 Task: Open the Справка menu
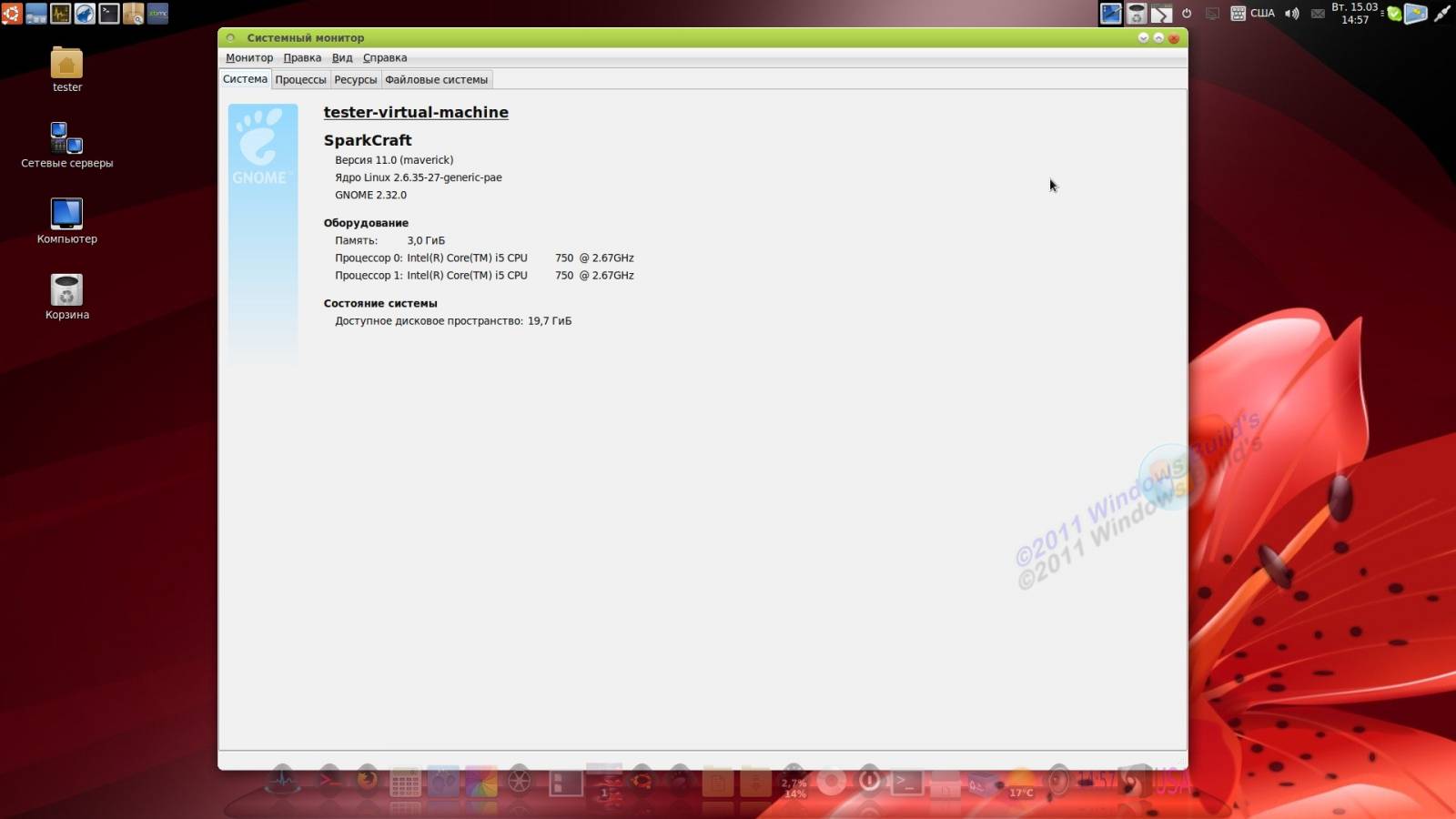point(385,57)
